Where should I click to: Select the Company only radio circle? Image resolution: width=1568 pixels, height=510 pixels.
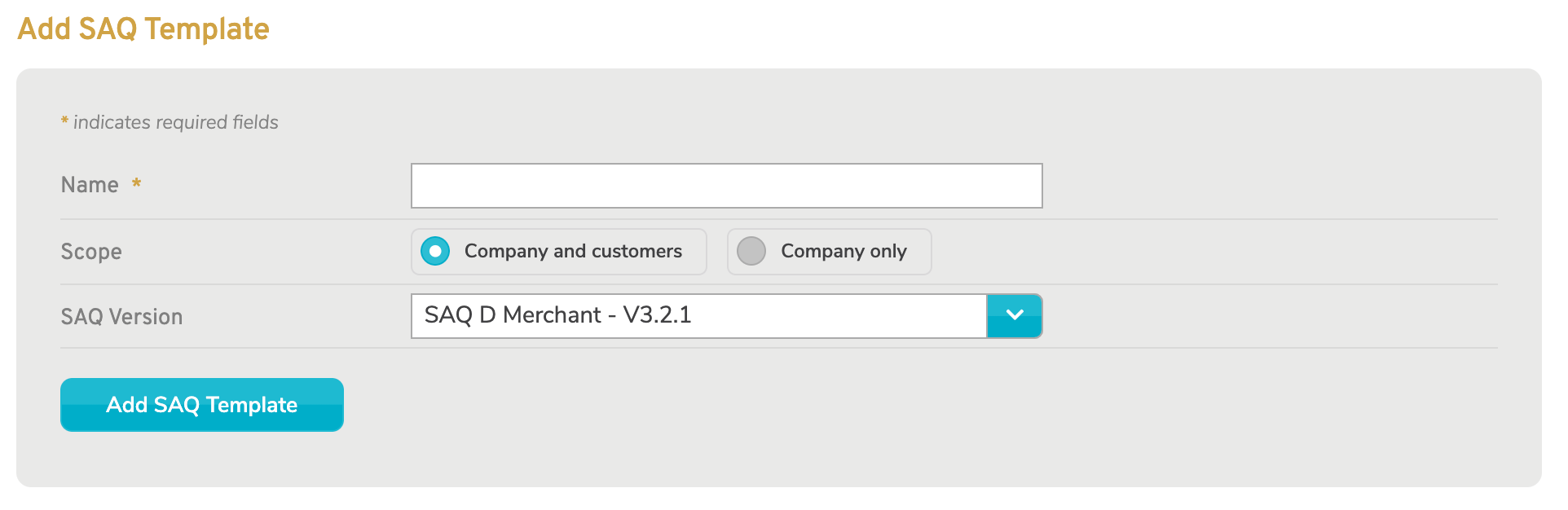click(751, 251)
